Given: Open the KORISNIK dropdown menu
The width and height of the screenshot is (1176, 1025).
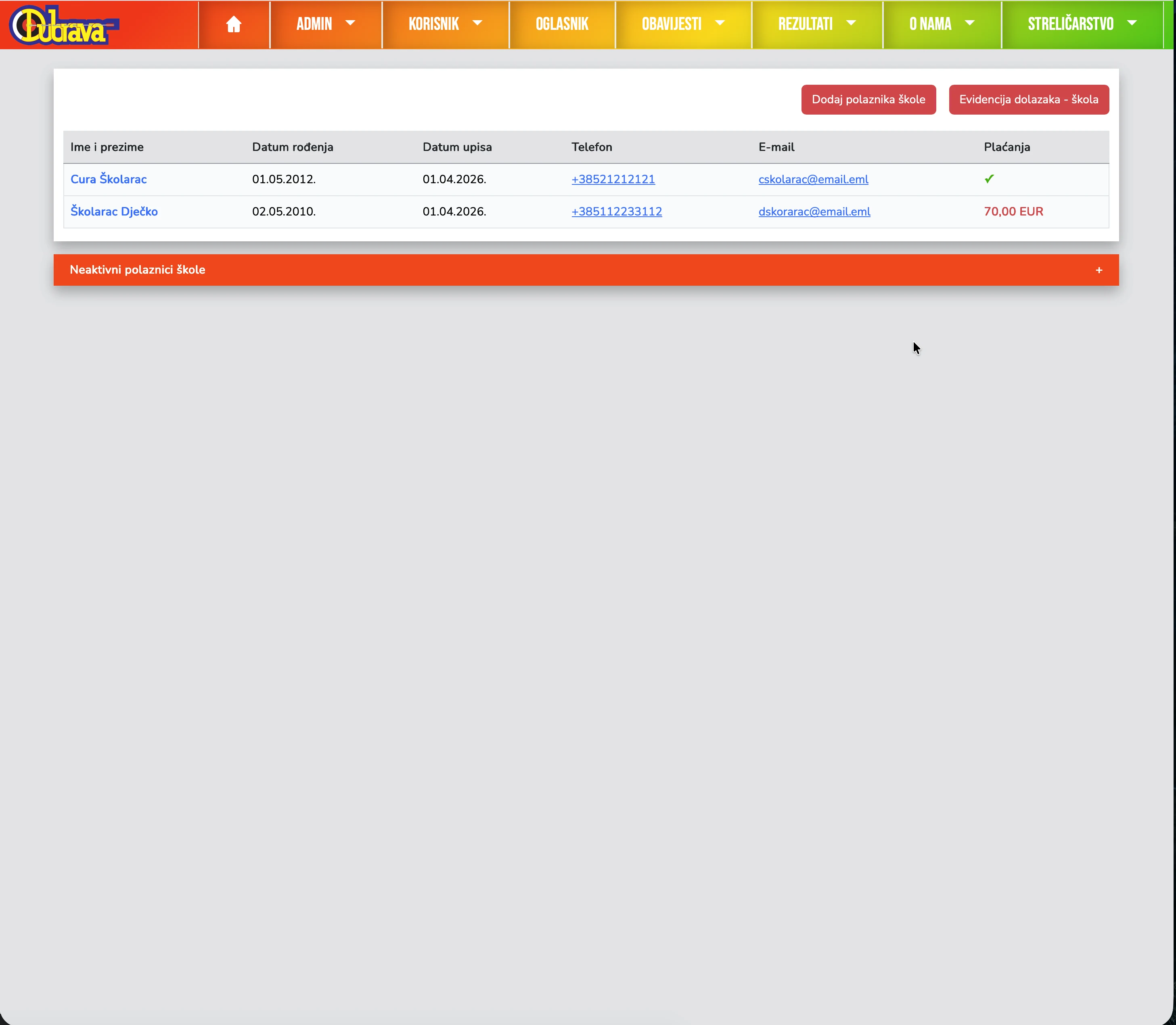Looking at the screenshot, I should point(445,24).
